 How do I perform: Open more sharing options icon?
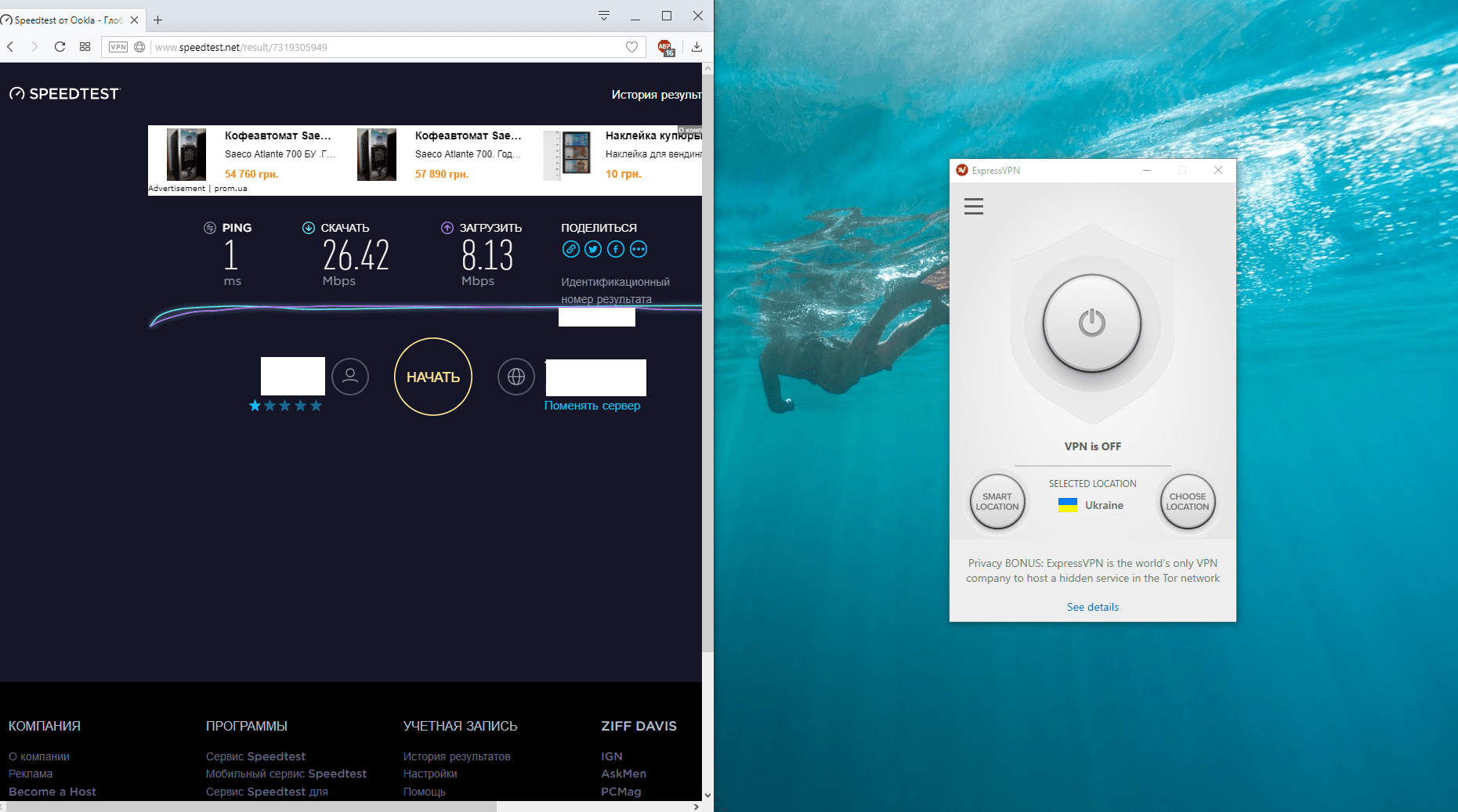point(639,250)
